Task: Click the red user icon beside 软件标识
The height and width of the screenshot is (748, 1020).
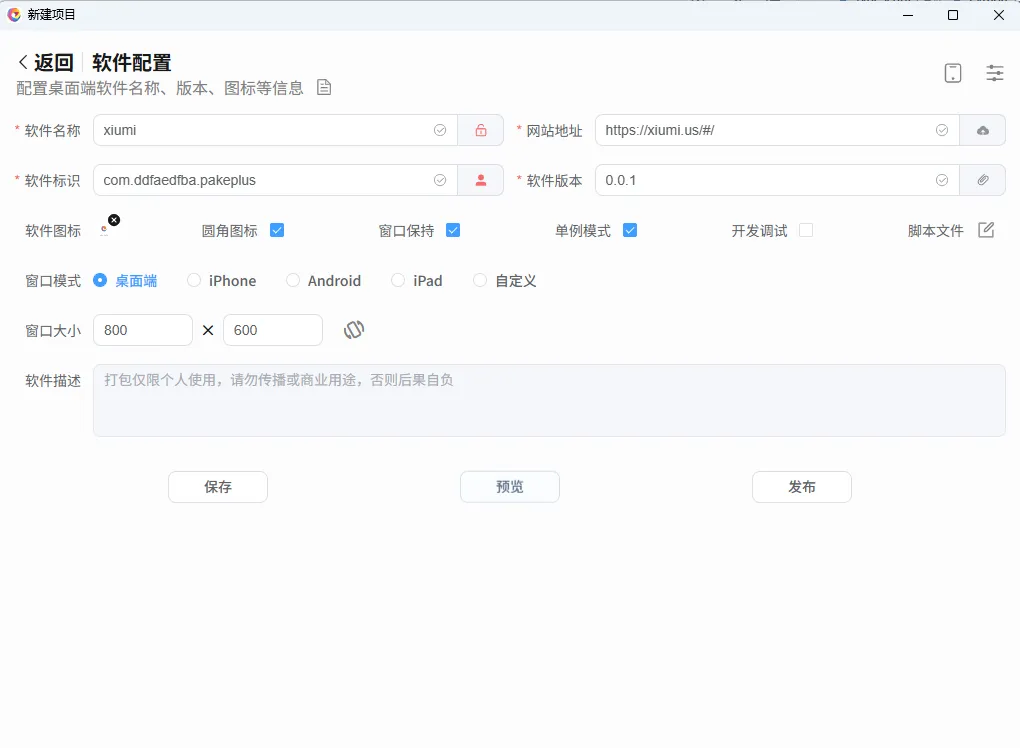Action: pyautogui.click(x=481, y=180)
